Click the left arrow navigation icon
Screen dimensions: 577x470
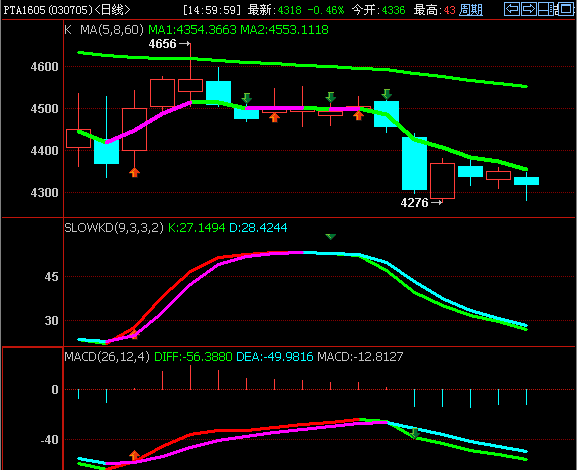pos(512,9)
